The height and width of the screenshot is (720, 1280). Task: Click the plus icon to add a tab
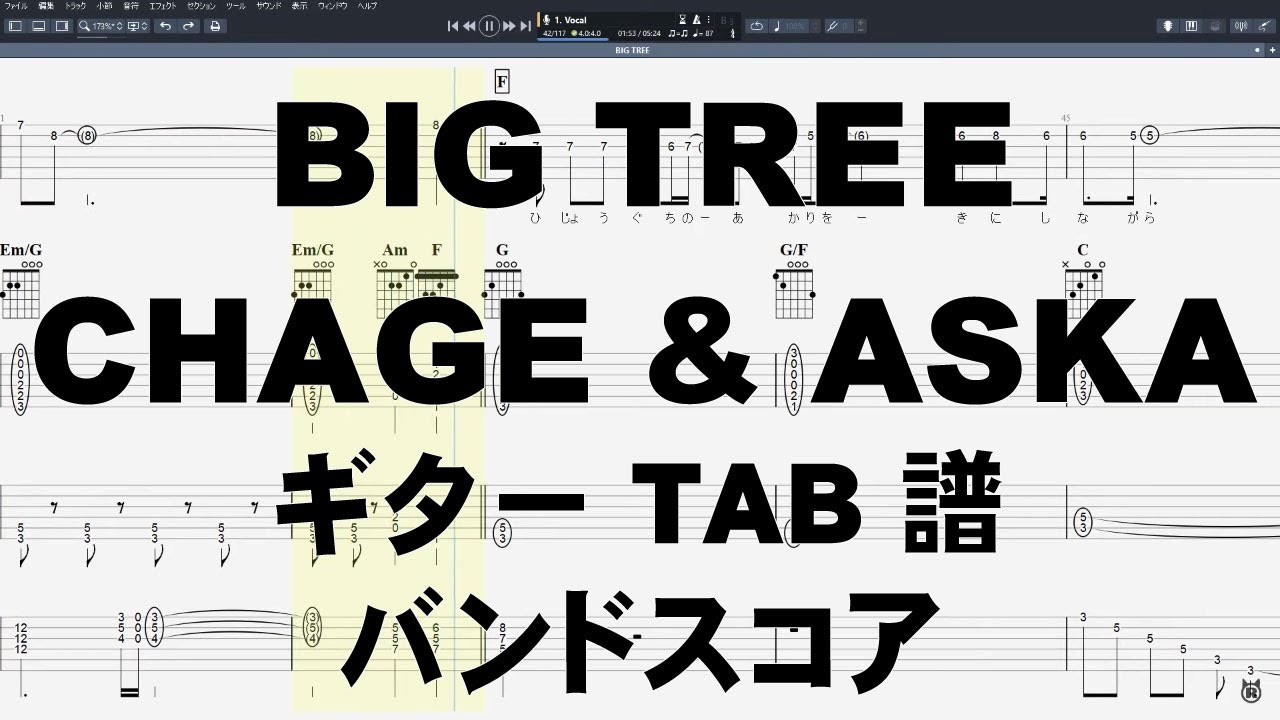click(x=1270, y=49)
